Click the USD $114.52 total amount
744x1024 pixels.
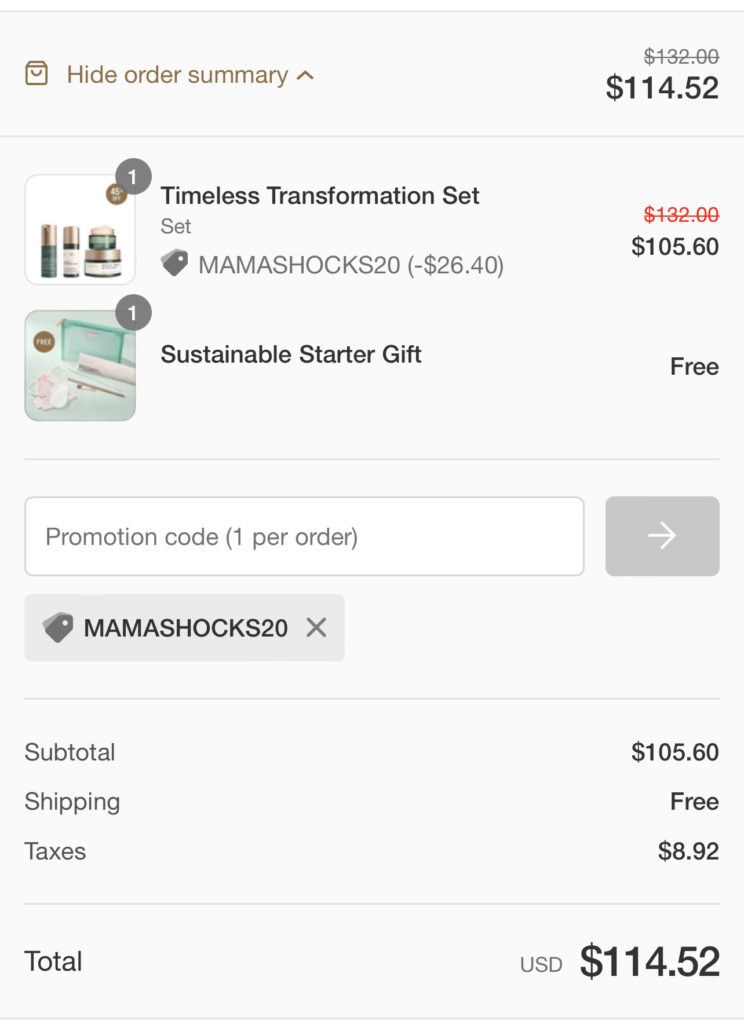[x=649, y=962]
